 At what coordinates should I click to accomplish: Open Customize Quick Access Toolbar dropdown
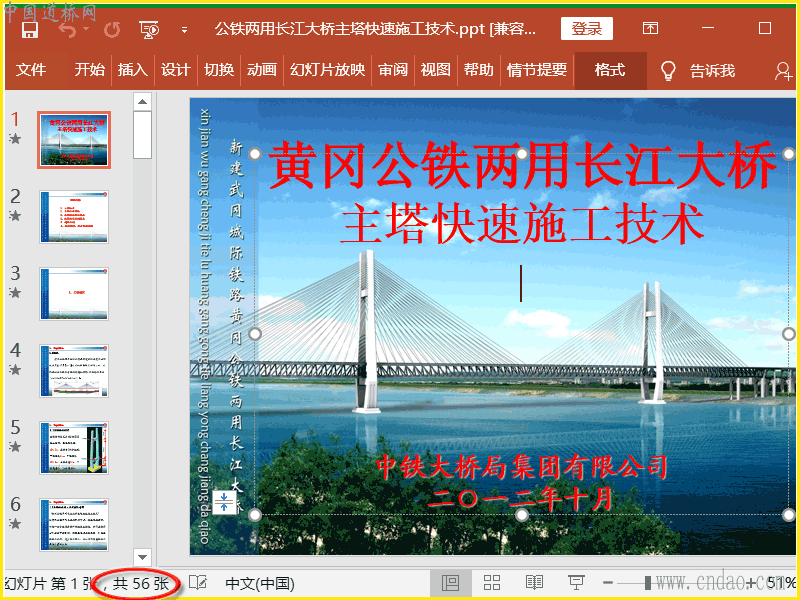coord(184,30)
